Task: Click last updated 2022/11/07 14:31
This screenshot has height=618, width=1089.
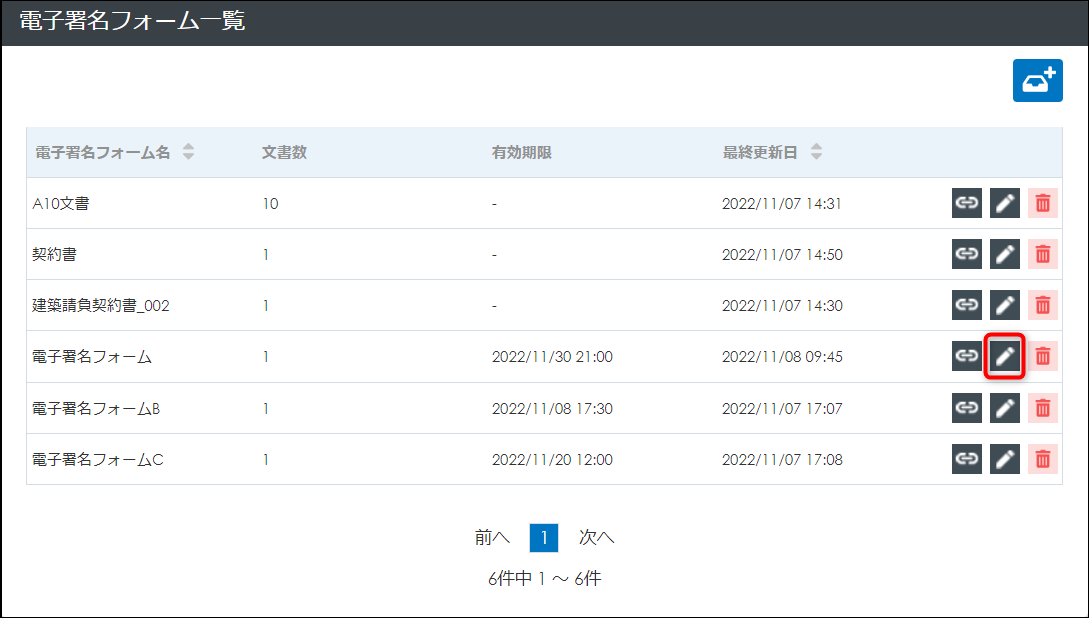Action: point(781,203)
